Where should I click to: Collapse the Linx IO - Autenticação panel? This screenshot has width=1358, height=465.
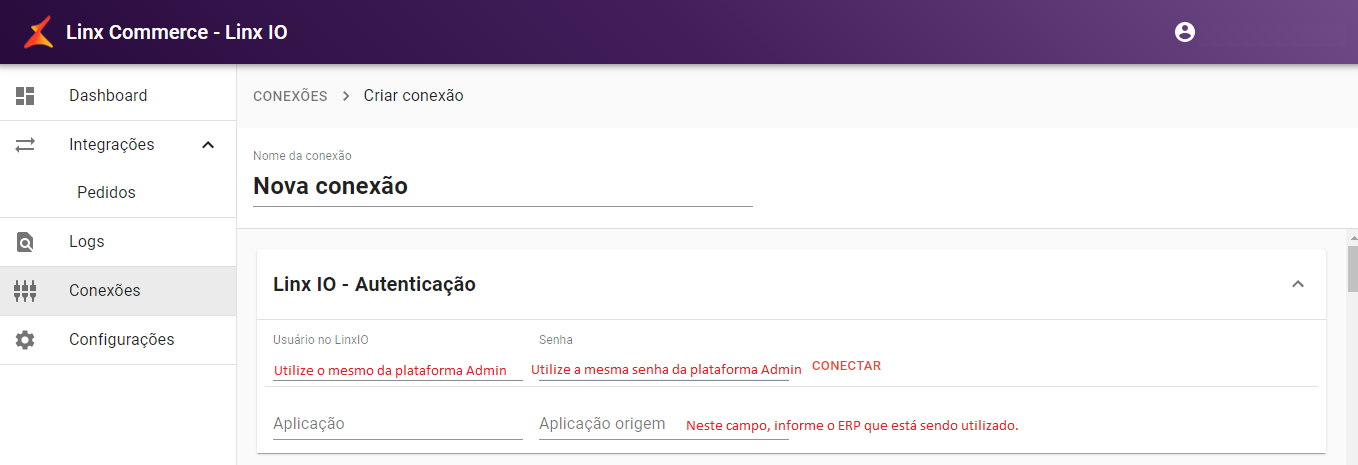coord(1298,284)
